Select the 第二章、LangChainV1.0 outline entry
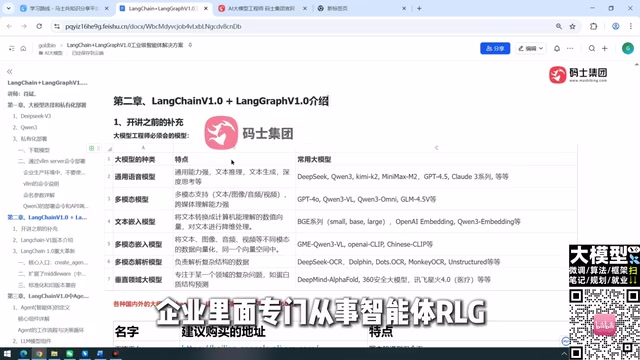Screen dimensions: 640x360 click(x=47, y=217)
